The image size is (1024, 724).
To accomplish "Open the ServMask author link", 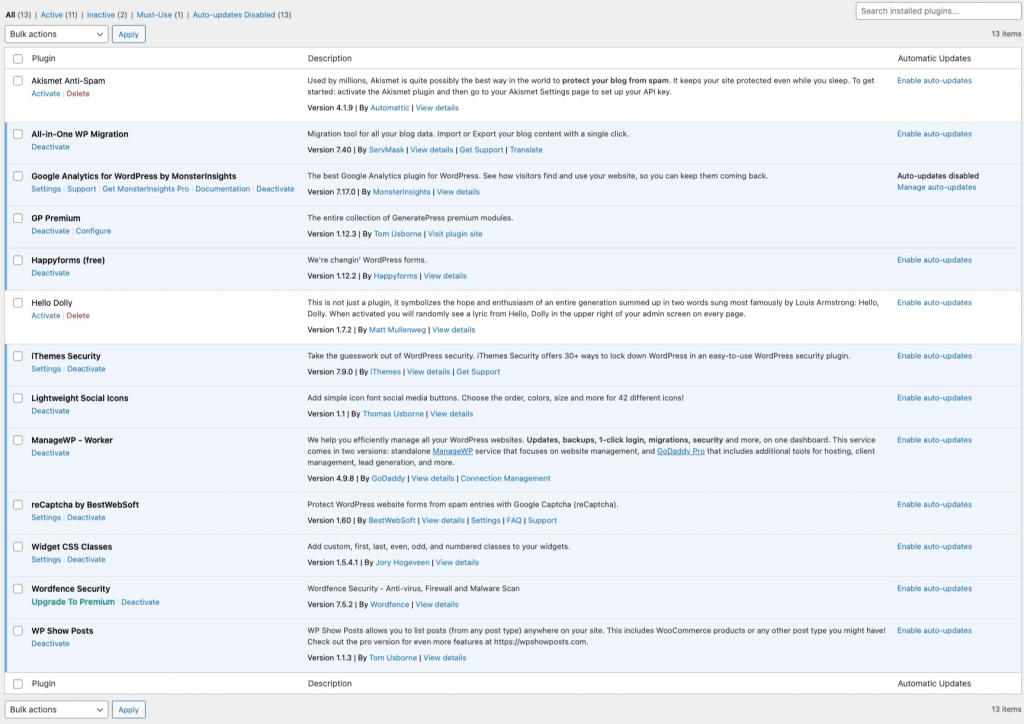I will (x=387, y=150).
